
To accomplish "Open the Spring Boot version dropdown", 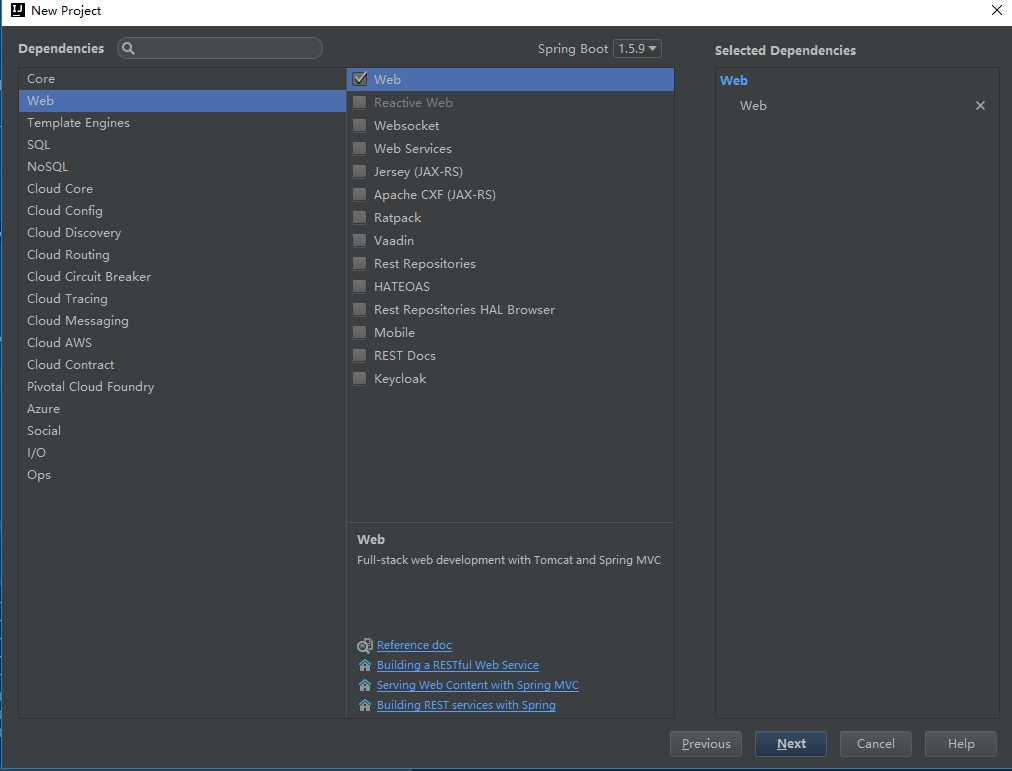I will 637,48.
